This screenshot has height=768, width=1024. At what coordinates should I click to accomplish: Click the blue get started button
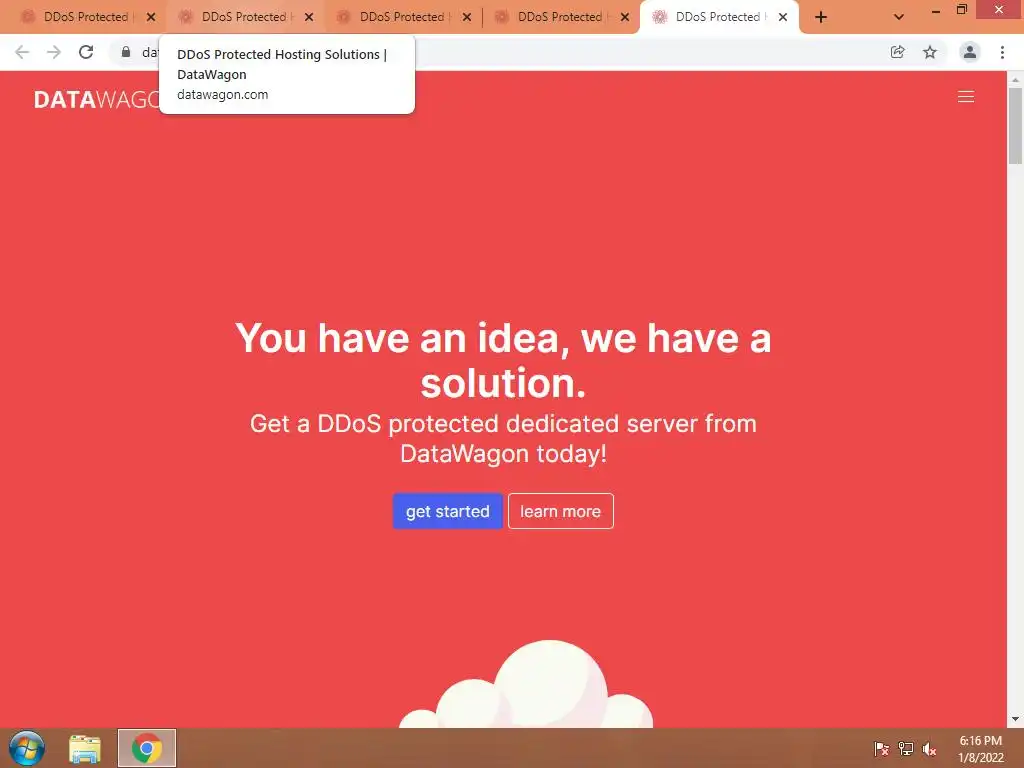click(447, 511)
